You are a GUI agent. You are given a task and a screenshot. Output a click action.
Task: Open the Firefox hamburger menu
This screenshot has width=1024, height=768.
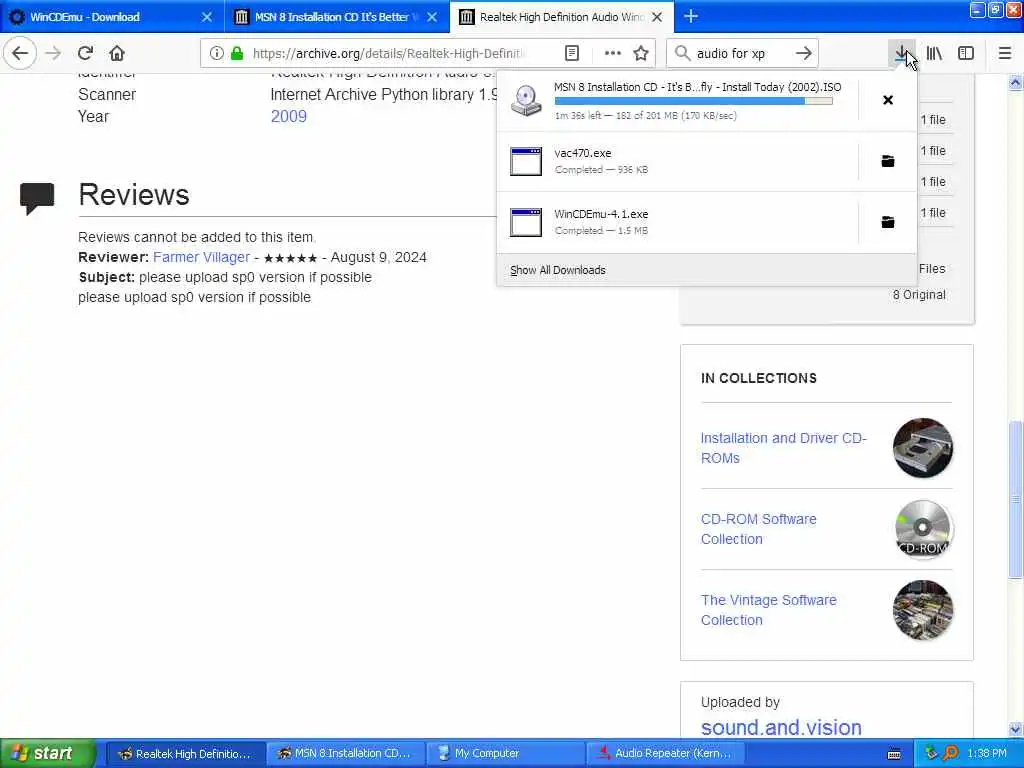[1005, 54]
